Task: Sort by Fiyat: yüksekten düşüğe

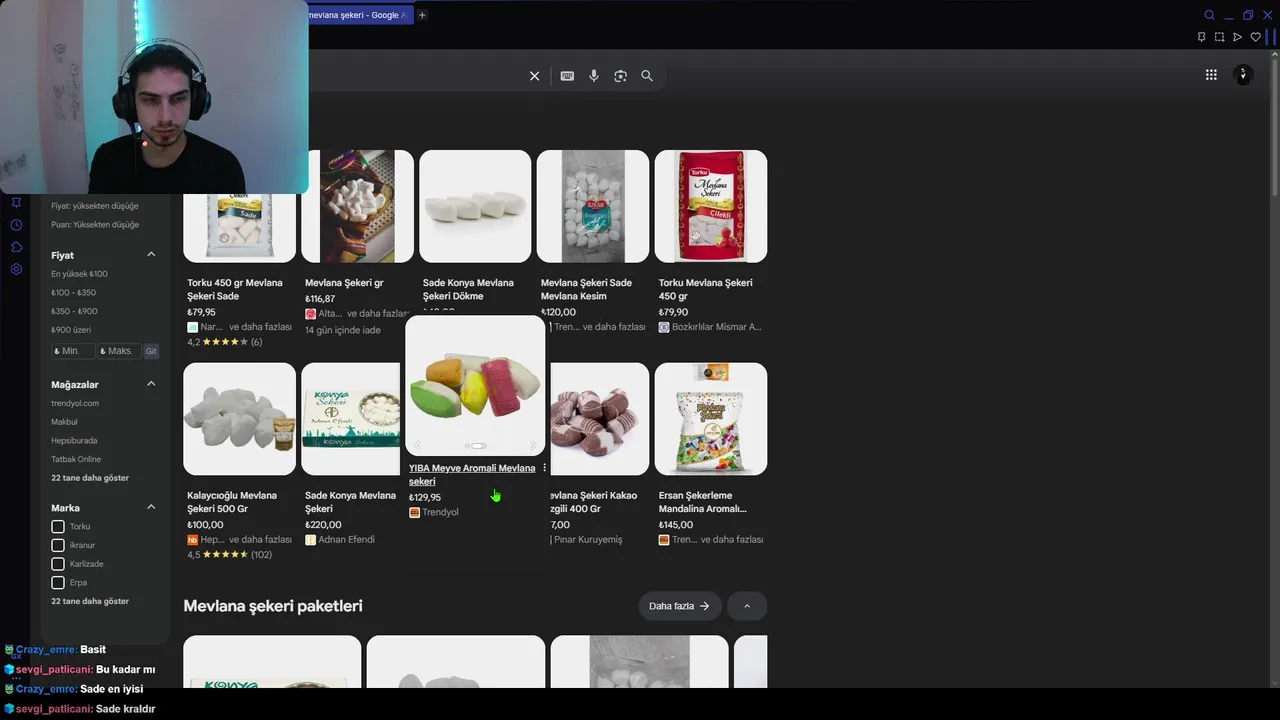Action: (x=95, y=206)
